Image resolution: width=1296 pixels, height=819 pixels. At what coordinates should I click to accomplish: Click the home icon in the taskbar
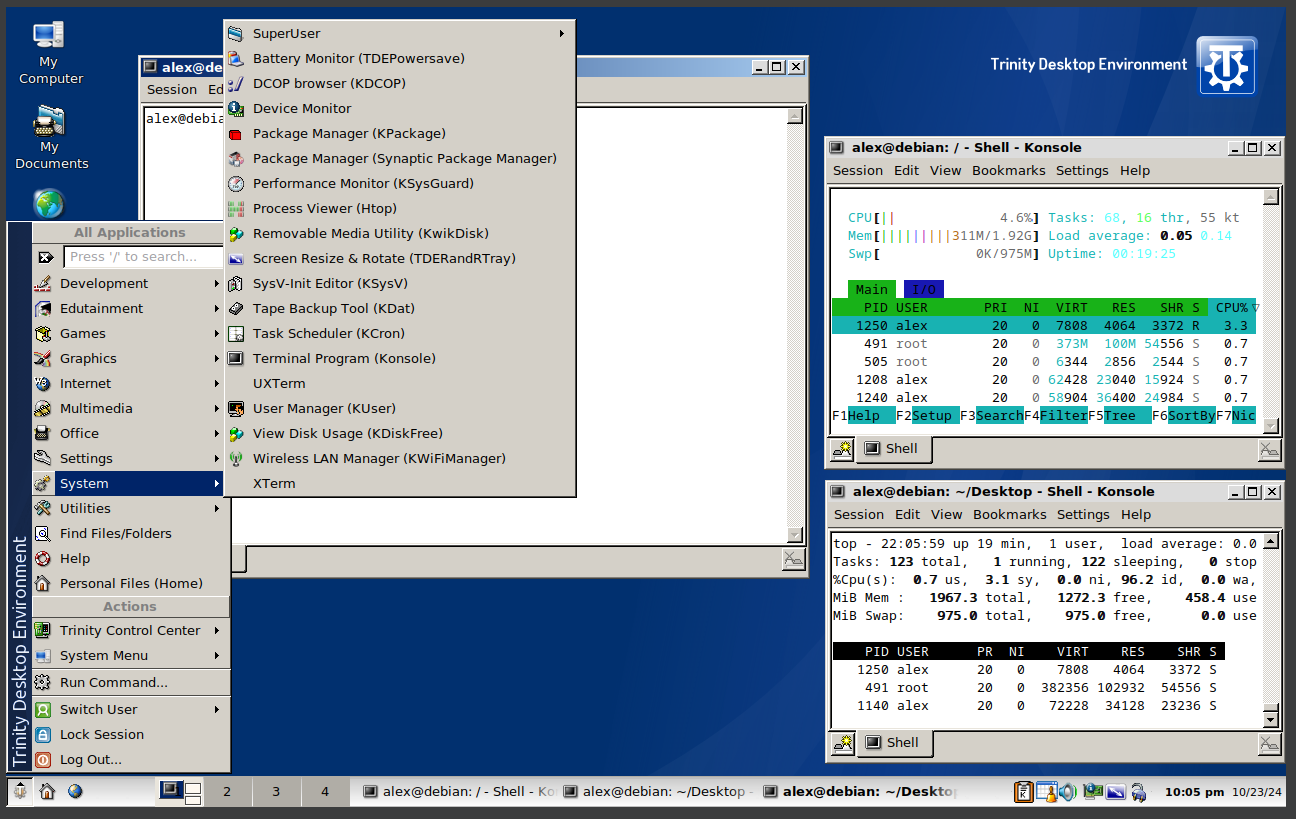(47, 791)
